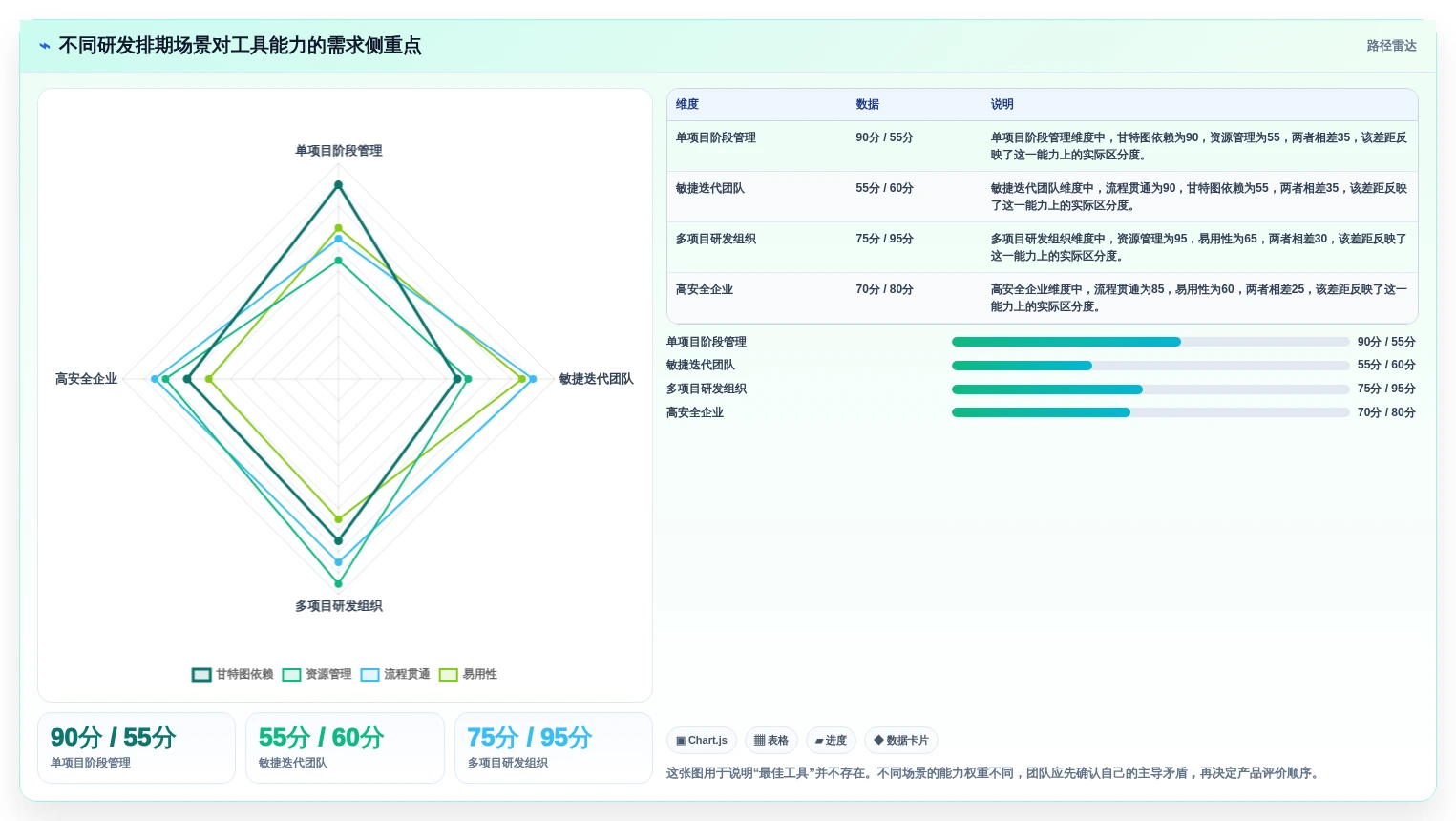This screenshot has width=1456, height=821.
Task: Click the 进度 tag chip
Action: pyautogui.click(x=831, y=741)
